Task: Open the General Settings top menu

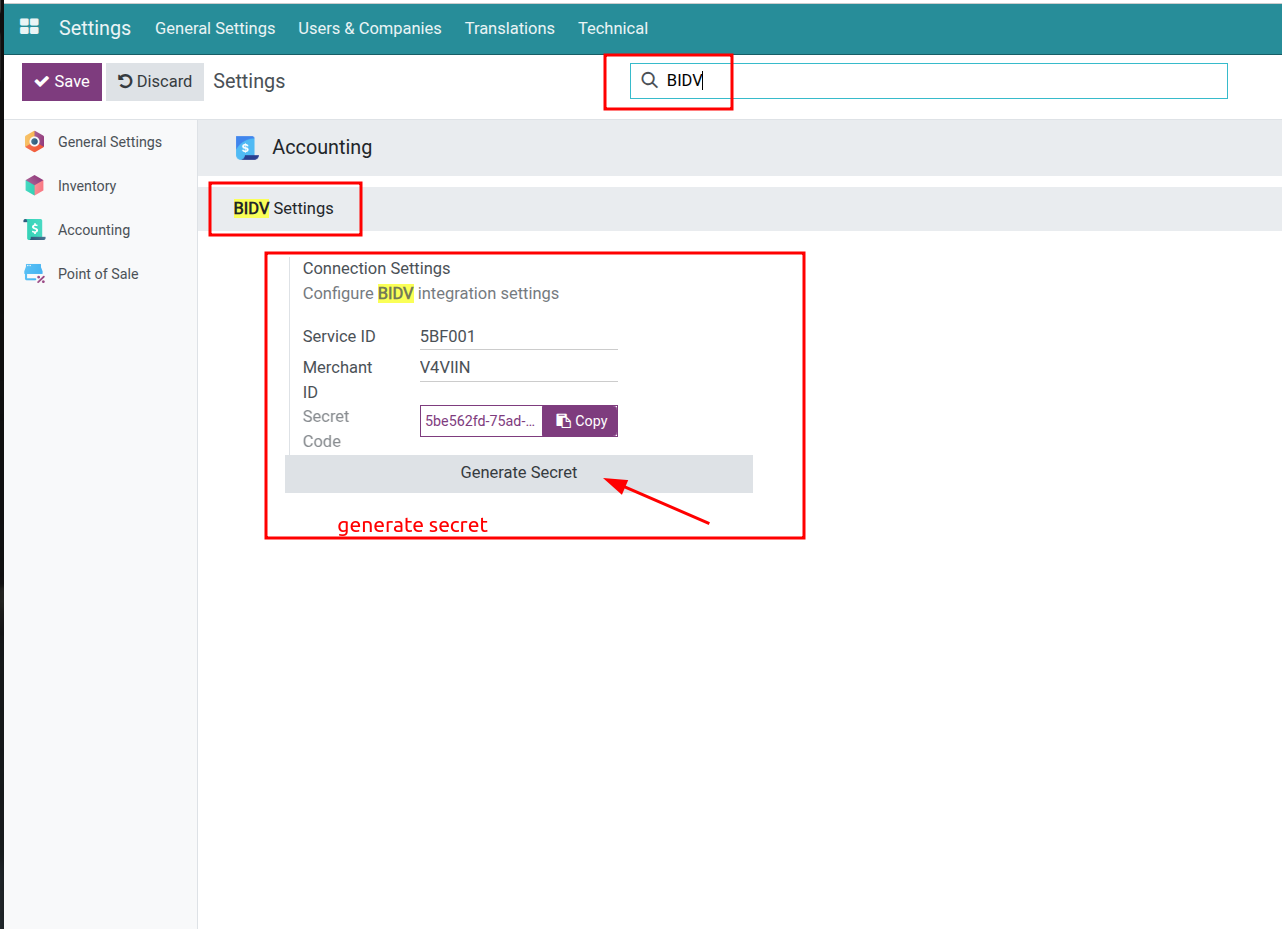Action: 215,28
